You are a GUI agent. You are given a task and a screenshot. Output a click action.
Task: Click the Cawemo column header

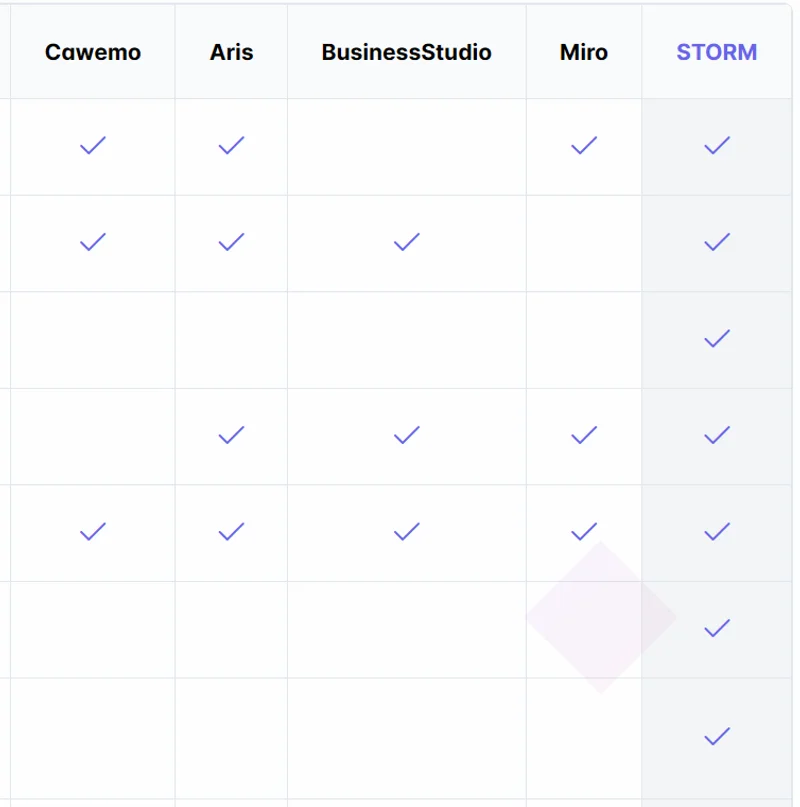click(93, 53)
